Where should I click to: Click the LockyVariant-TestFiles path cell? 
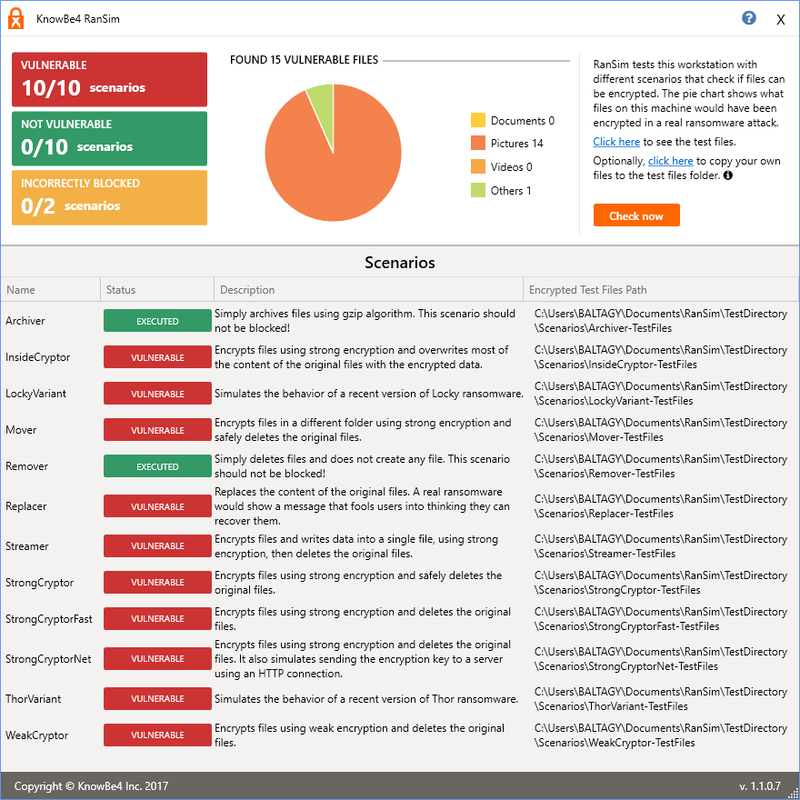tap(661, 393)
